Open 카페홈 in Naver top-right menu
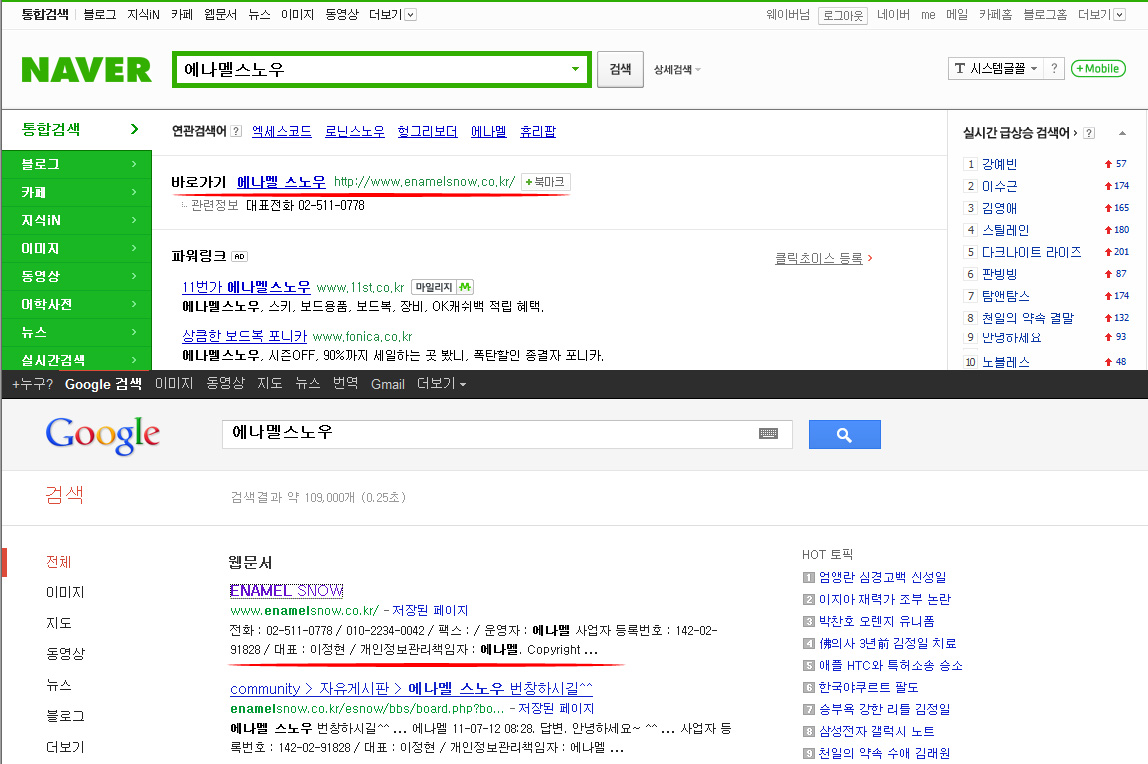The width and height of the screenshot is (1148, 764). pos(996,15)
